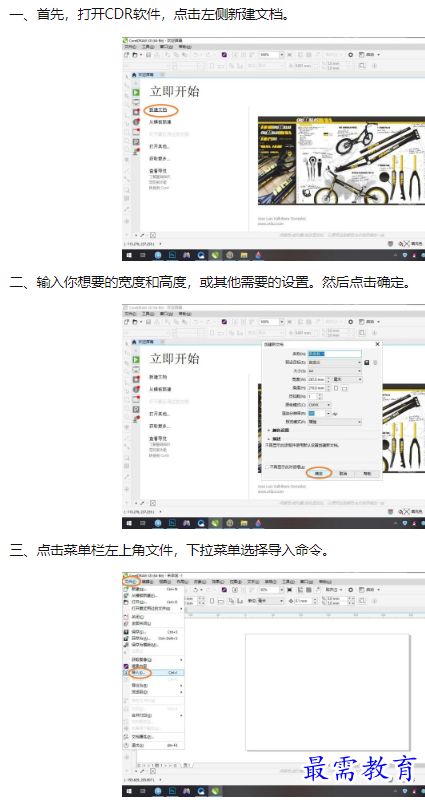Click the delete preset trash icon
Screen dimensions: 425x800
(x=375, y=362)
